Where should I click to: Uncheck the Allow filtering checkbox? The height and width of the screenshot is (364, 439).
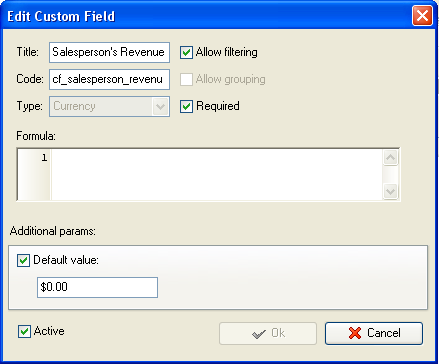click(186, 53)
